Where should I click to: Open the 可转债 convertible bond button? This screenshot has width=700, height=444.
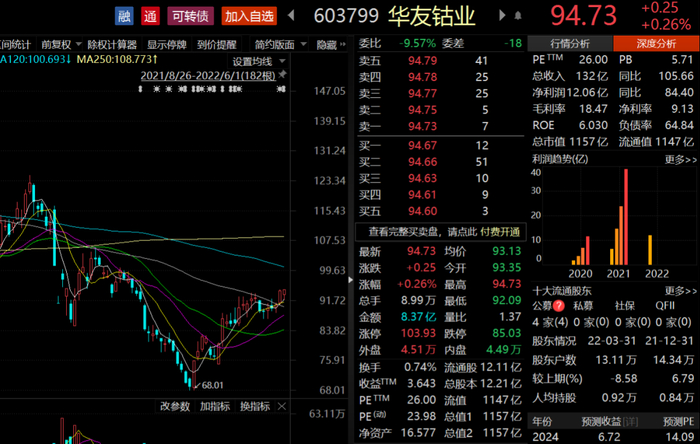point(190,16)
